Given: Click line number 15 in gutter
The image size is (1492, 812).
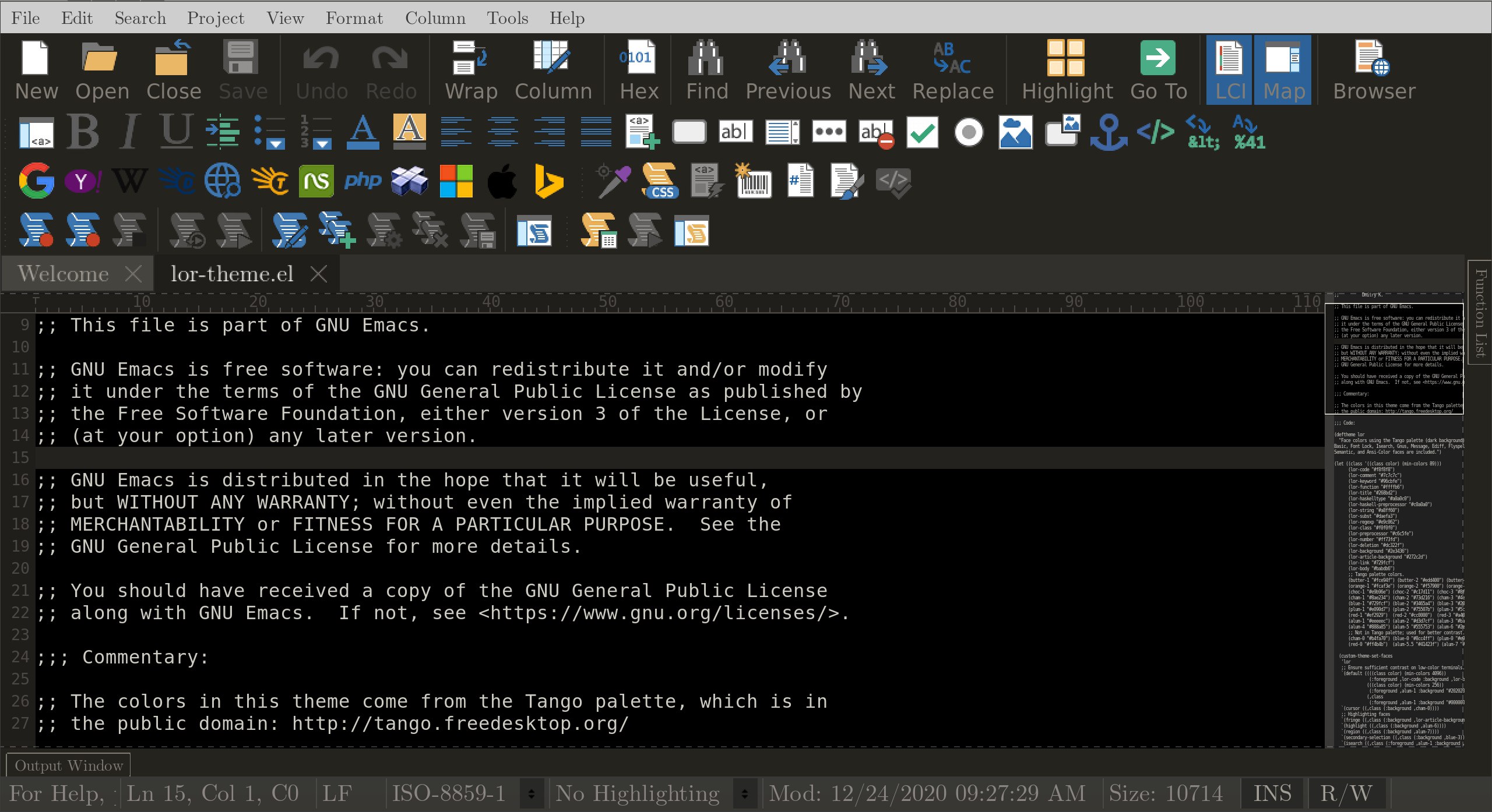Looking at the screenshot, I should [20, 458].
